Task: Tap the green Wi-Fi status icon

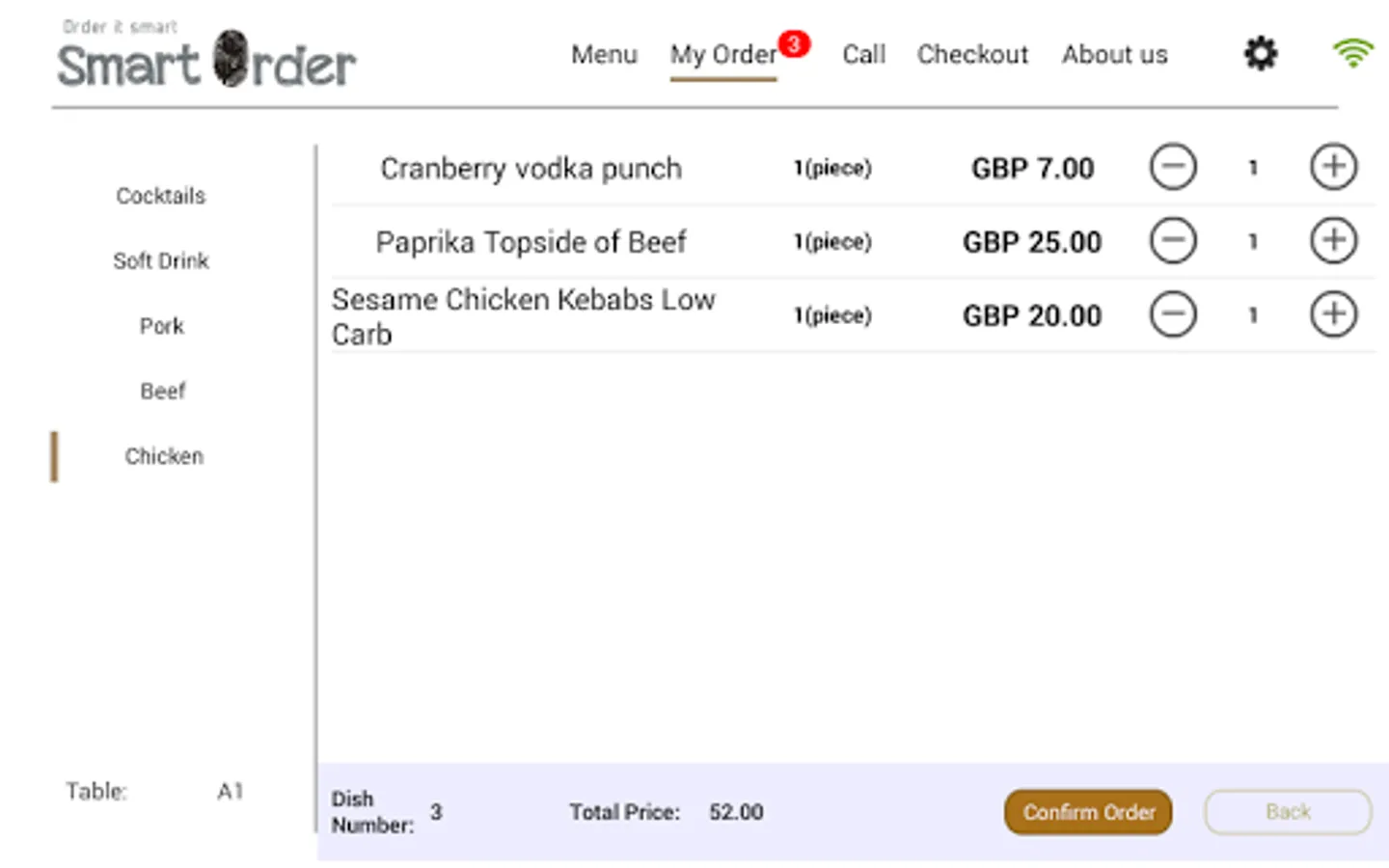Action: (x=1353, y=53)
